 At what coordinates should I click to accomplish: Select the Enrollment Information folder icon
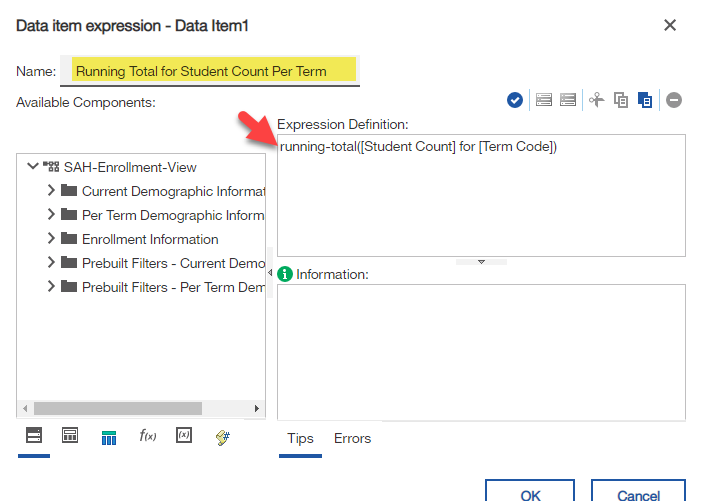coord(69,238)
